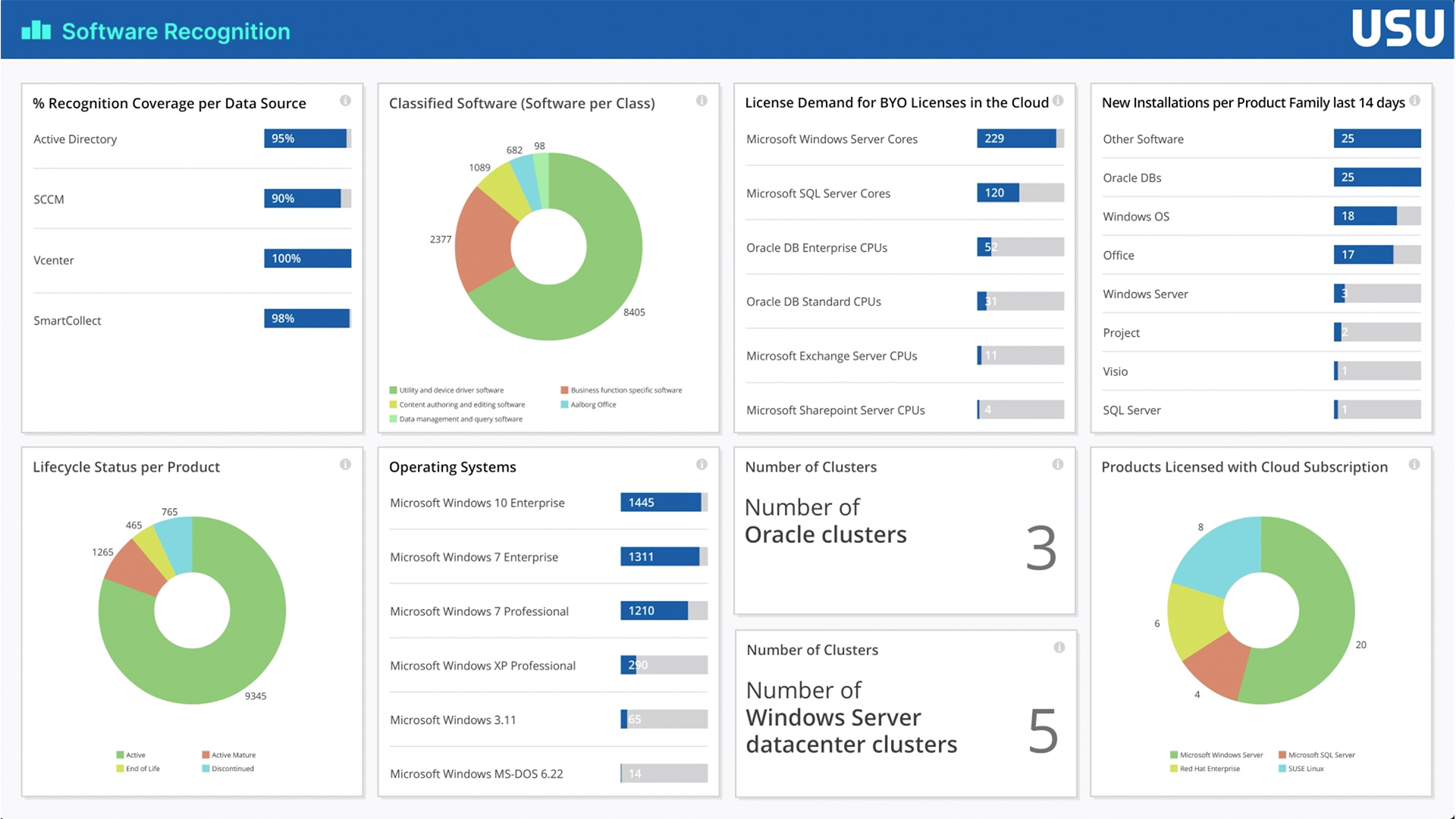
Task: Open info icon for New Installations per Product Family
Action: click(1414, 101)
